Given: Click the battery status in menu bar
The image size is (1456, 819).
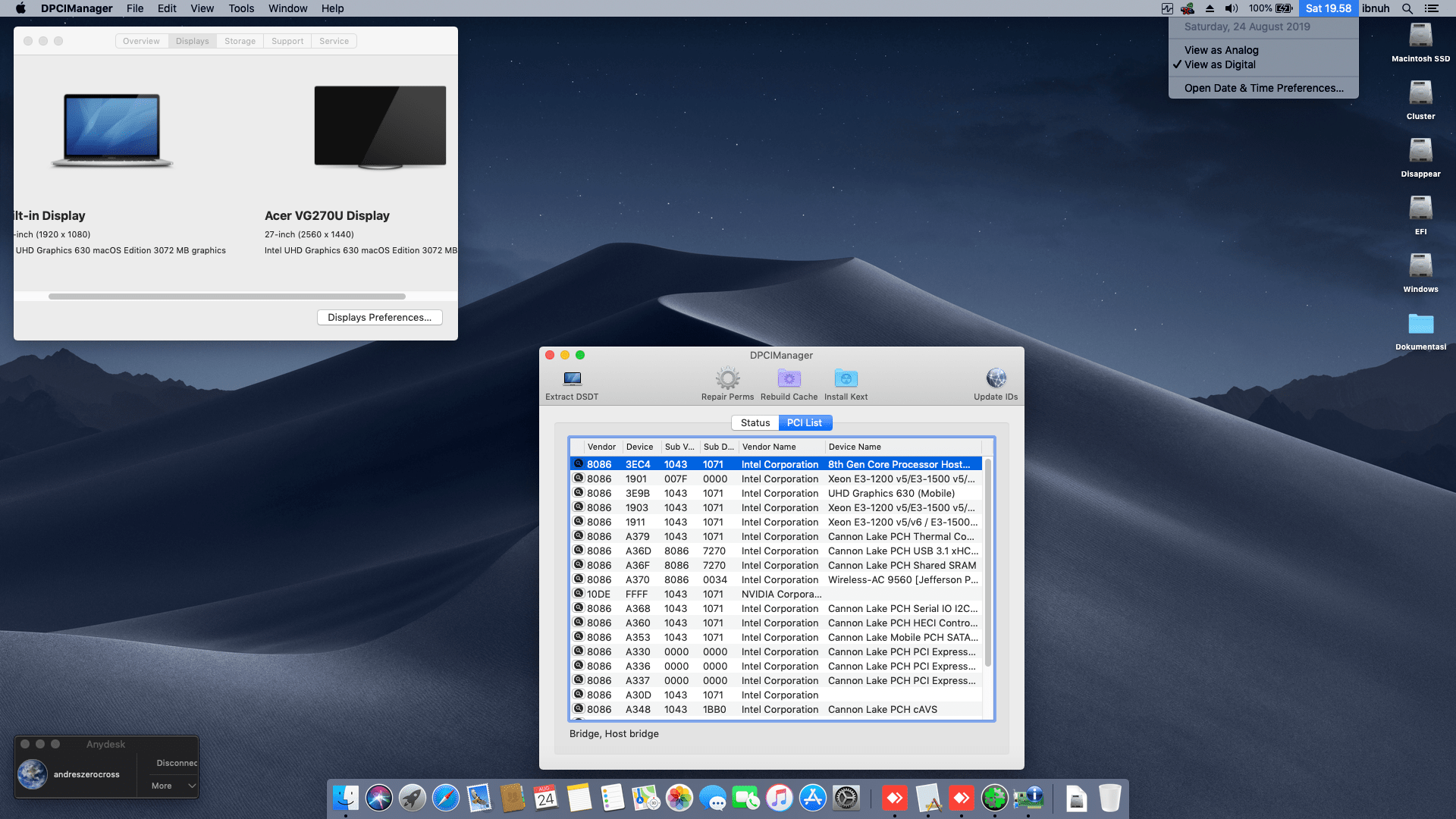Looking at the screenshot, I should click(1271, 8).
